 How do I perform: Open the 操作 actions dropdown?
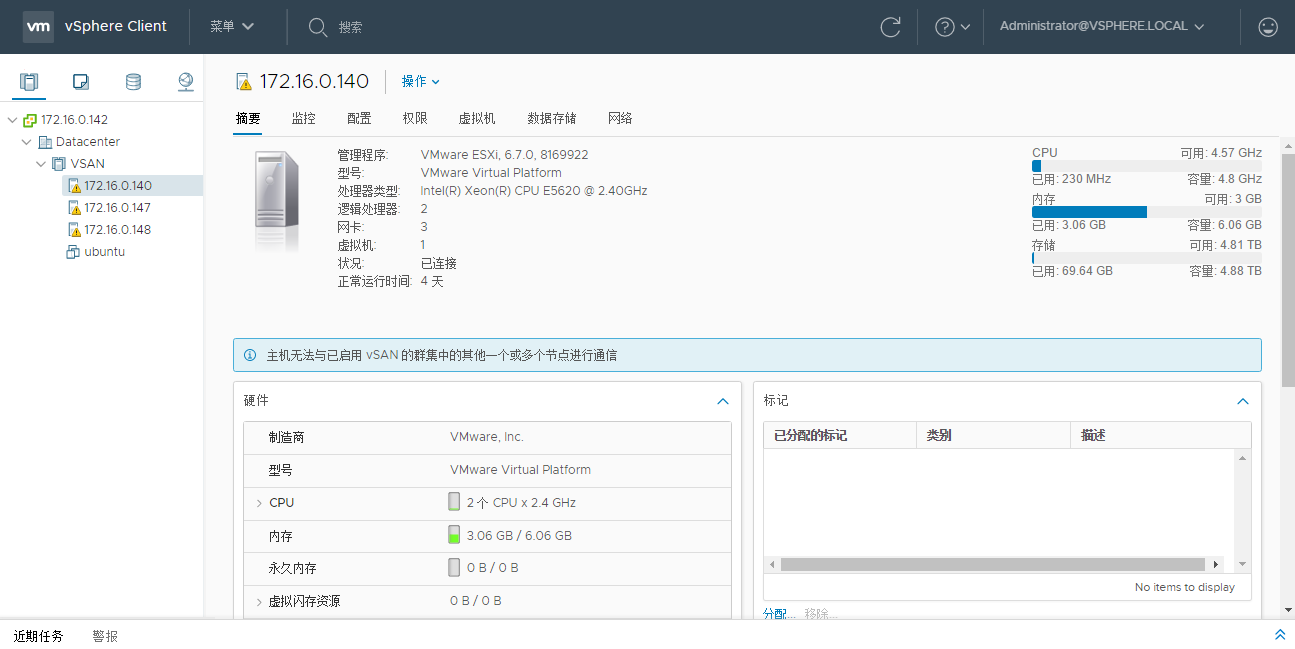click(420, 82)
